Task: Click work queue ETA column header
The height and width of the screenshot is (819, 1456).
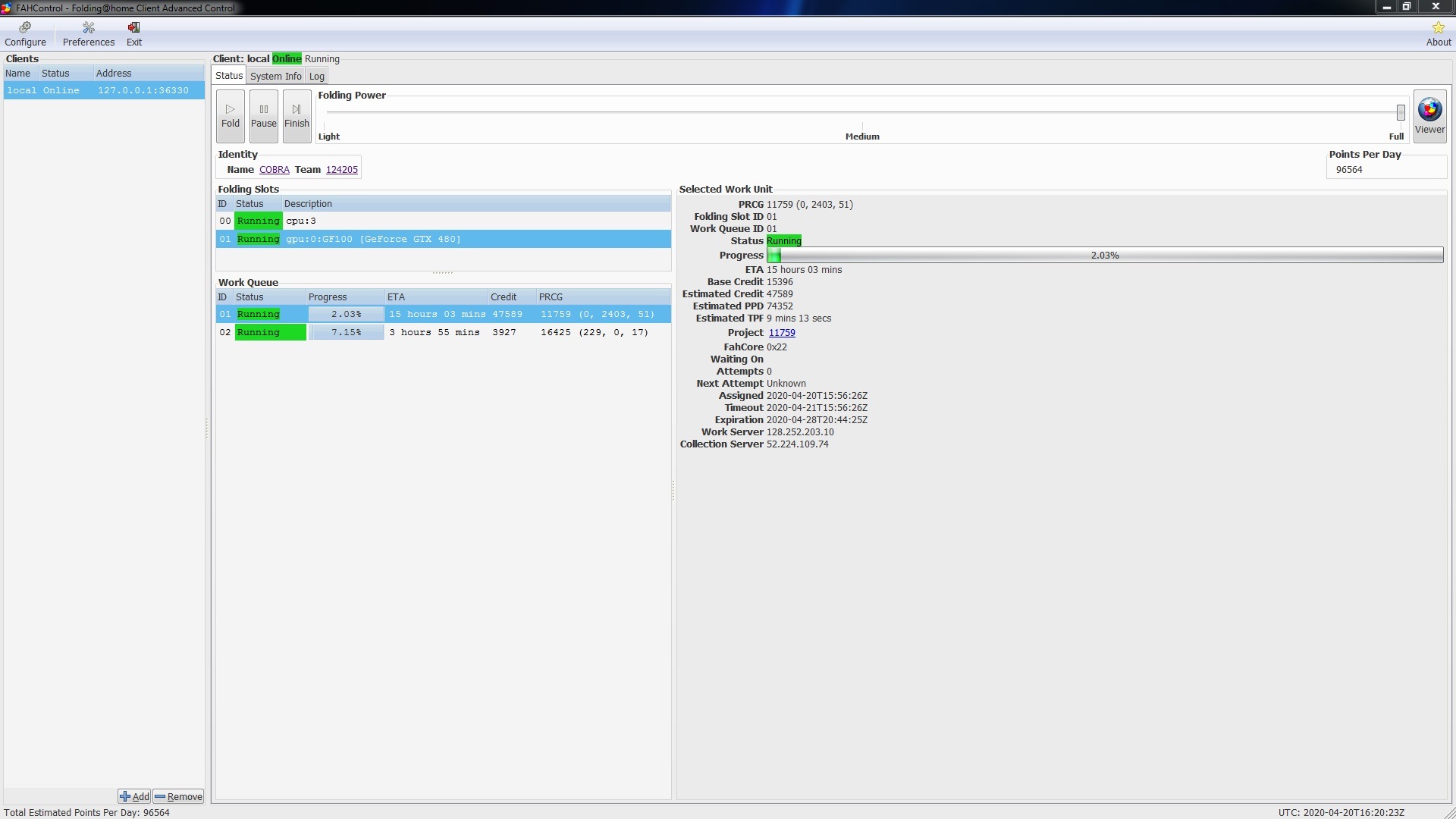Action: tap(436, 297)
